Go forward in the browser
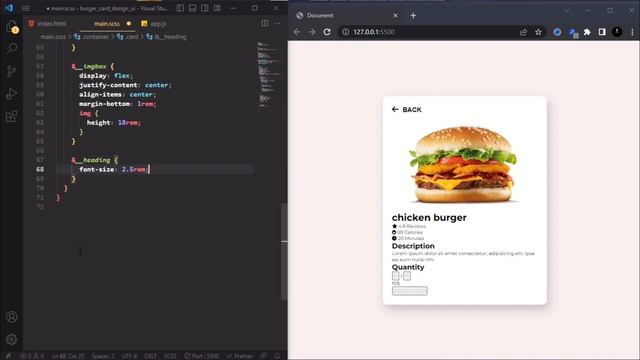The width and height of the screenshot is (640, 360). (312, 32)
